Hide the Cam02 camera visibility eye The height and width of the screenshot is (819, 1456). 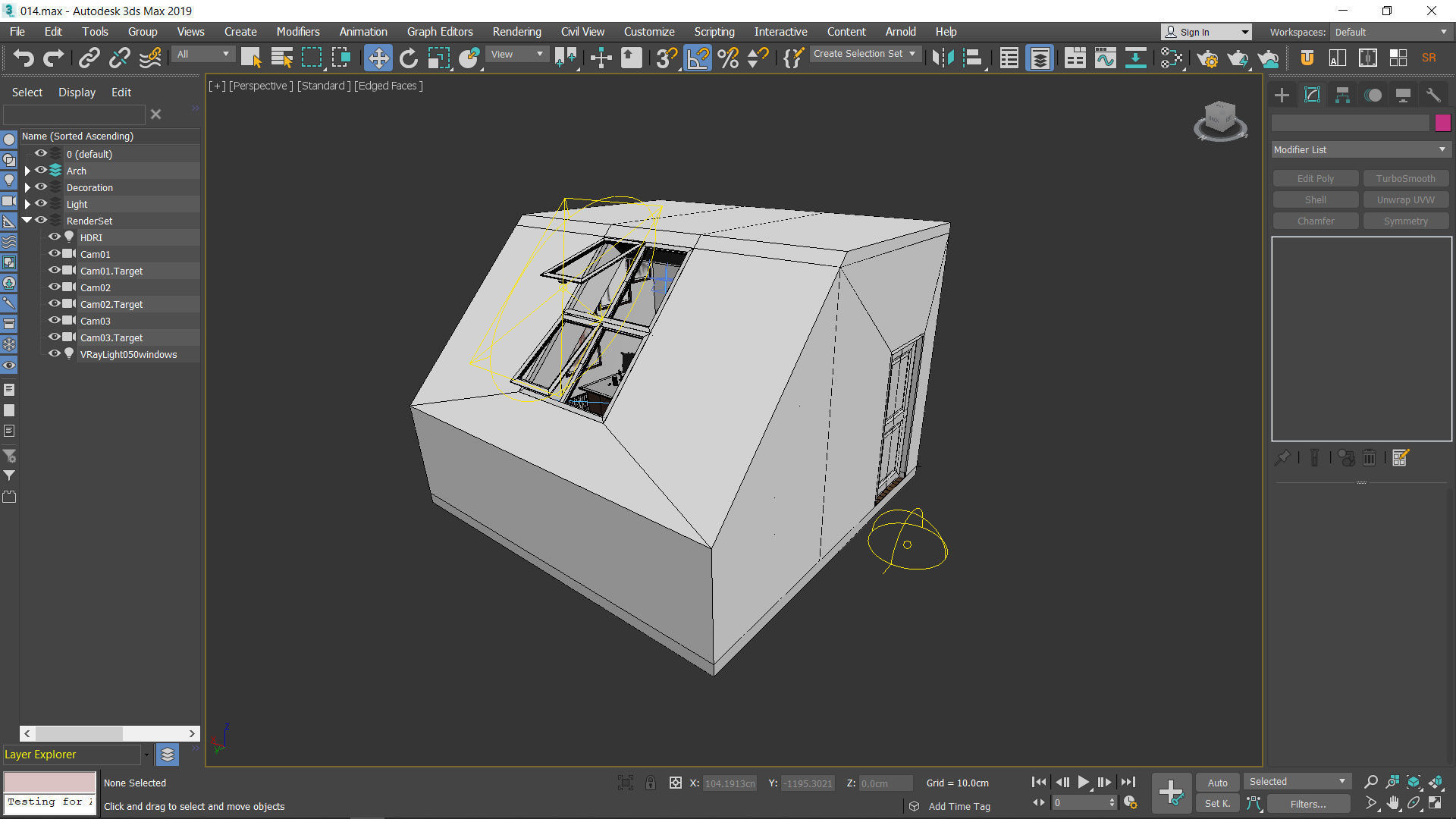coord(54,287)
